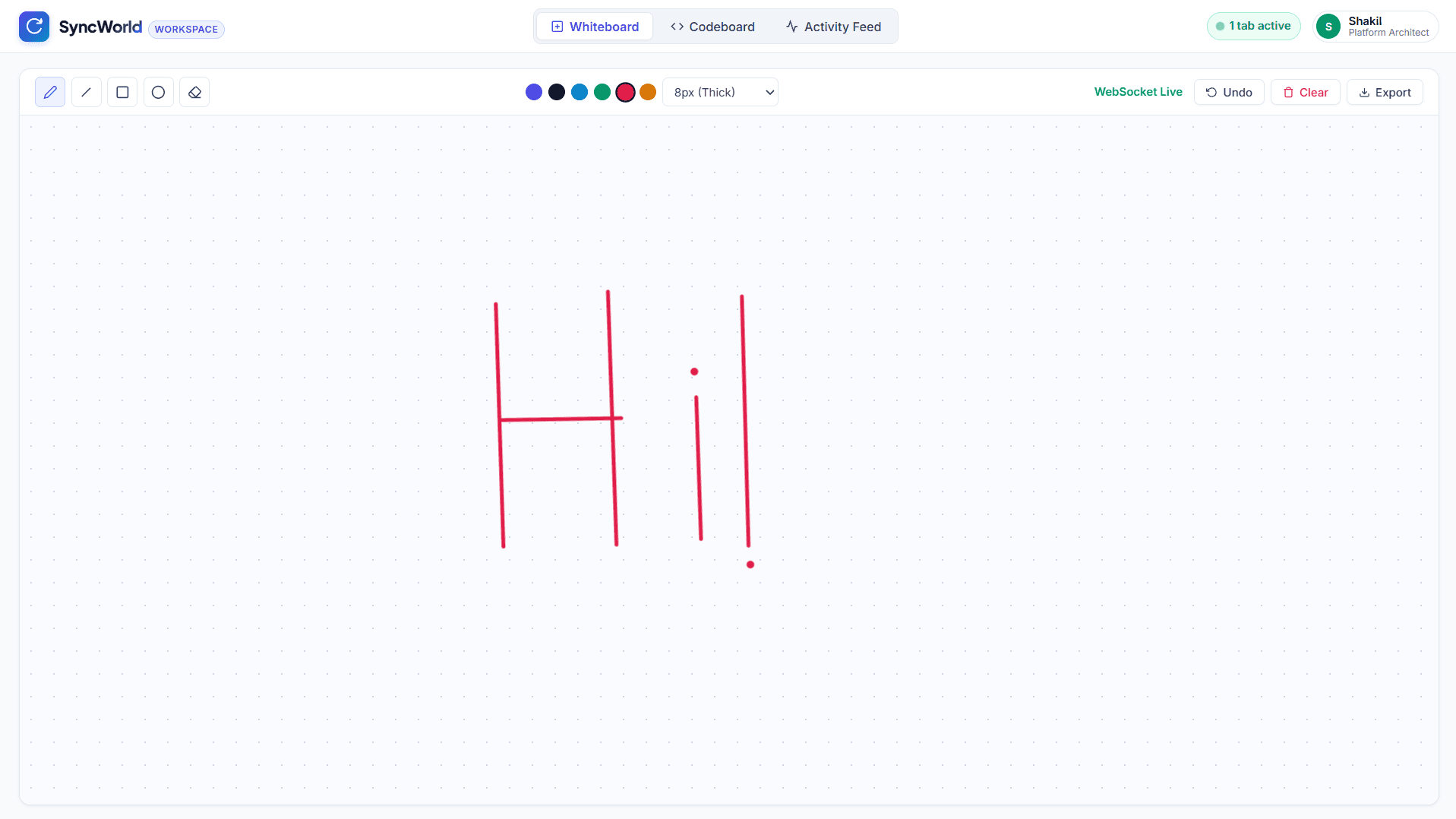Select the Eraser tool

pos(194,92)
